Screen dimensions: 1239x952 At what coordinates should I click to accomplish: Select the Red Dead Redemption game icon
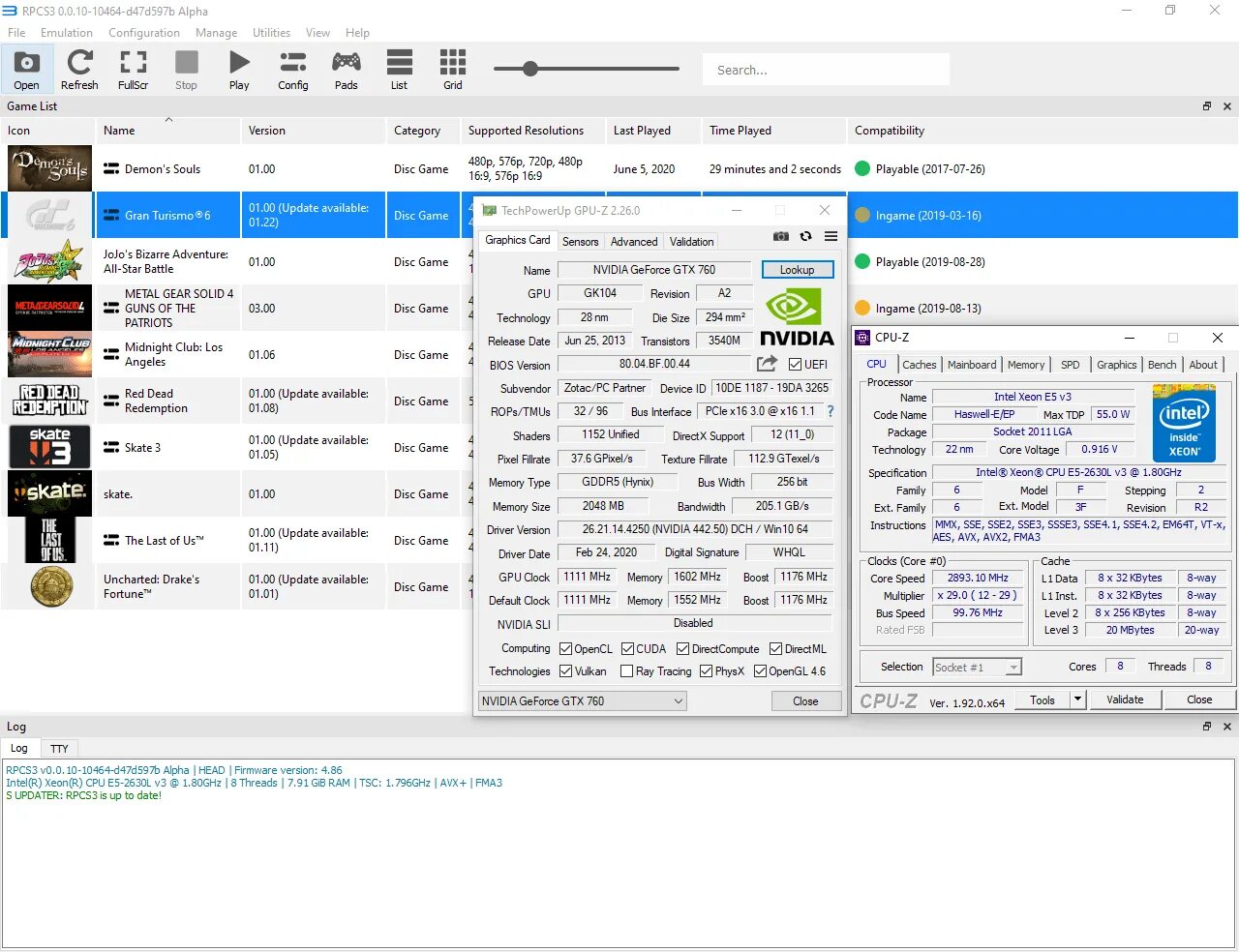pos(50,401)
